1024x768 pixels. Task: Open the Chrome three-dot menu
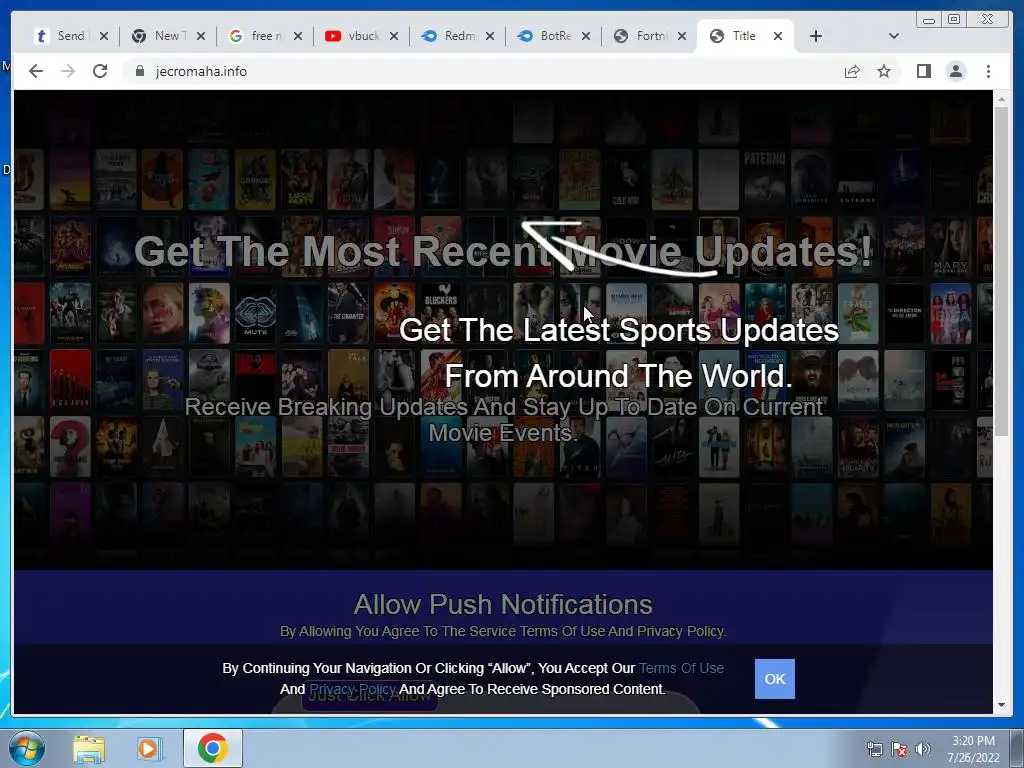(x=988, y=71)
